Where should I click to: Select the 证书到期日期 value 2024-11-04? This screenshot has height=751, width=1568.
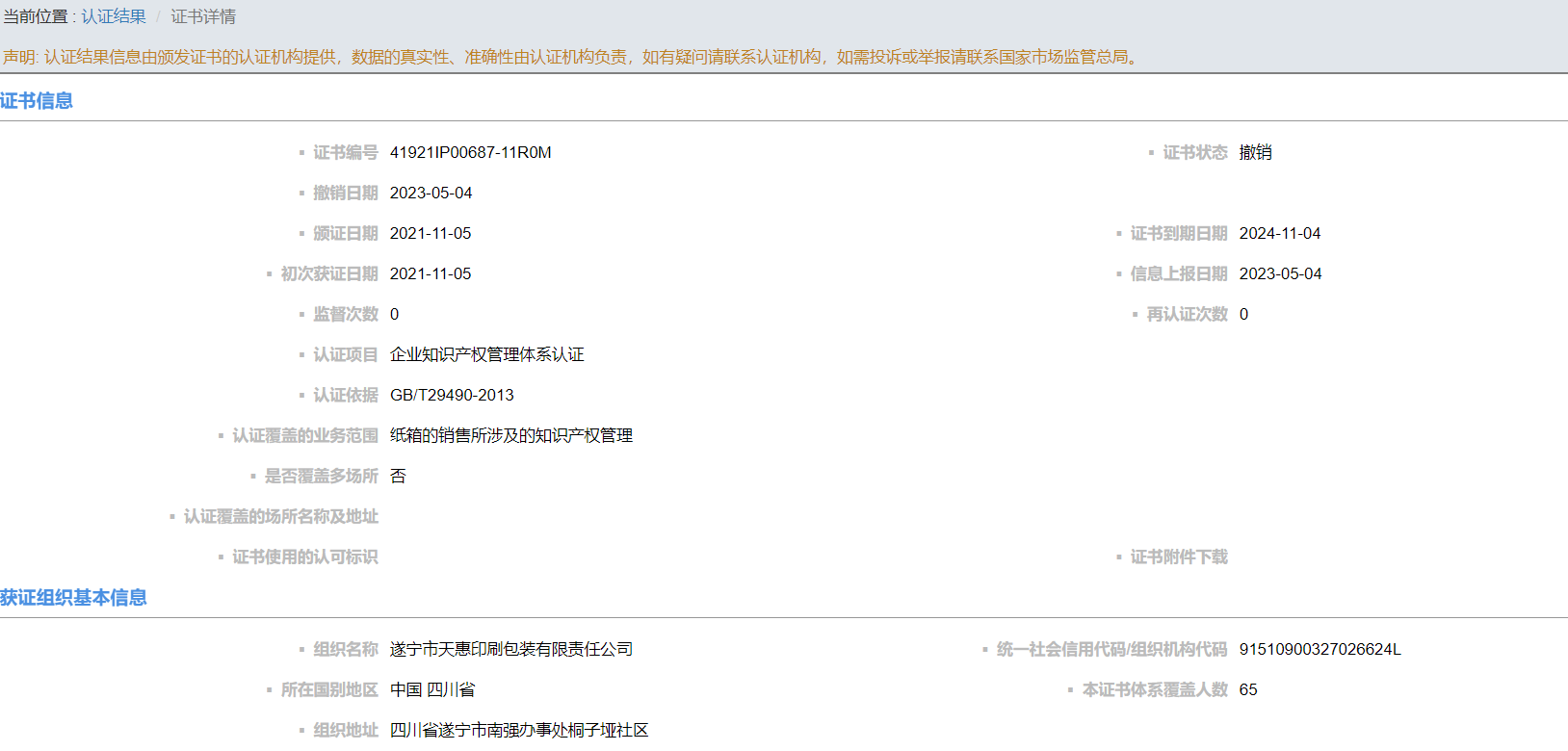(1280, 233)
